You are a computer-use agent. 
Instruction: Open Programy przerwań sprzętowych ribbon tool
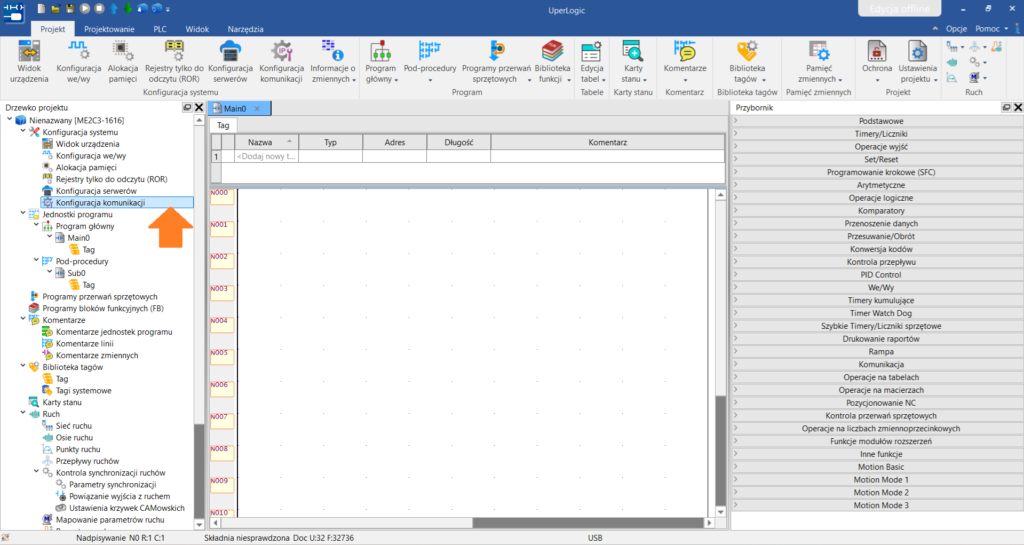click(496, 62)
